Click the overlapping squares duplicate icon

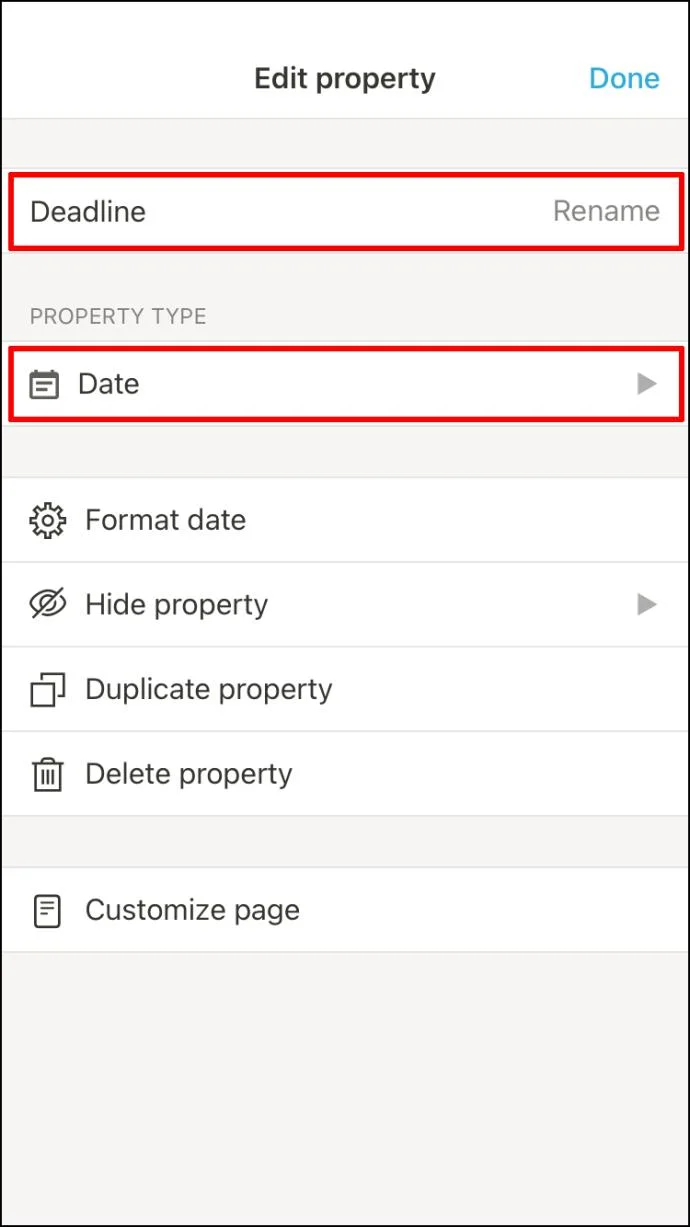[47, 690]
